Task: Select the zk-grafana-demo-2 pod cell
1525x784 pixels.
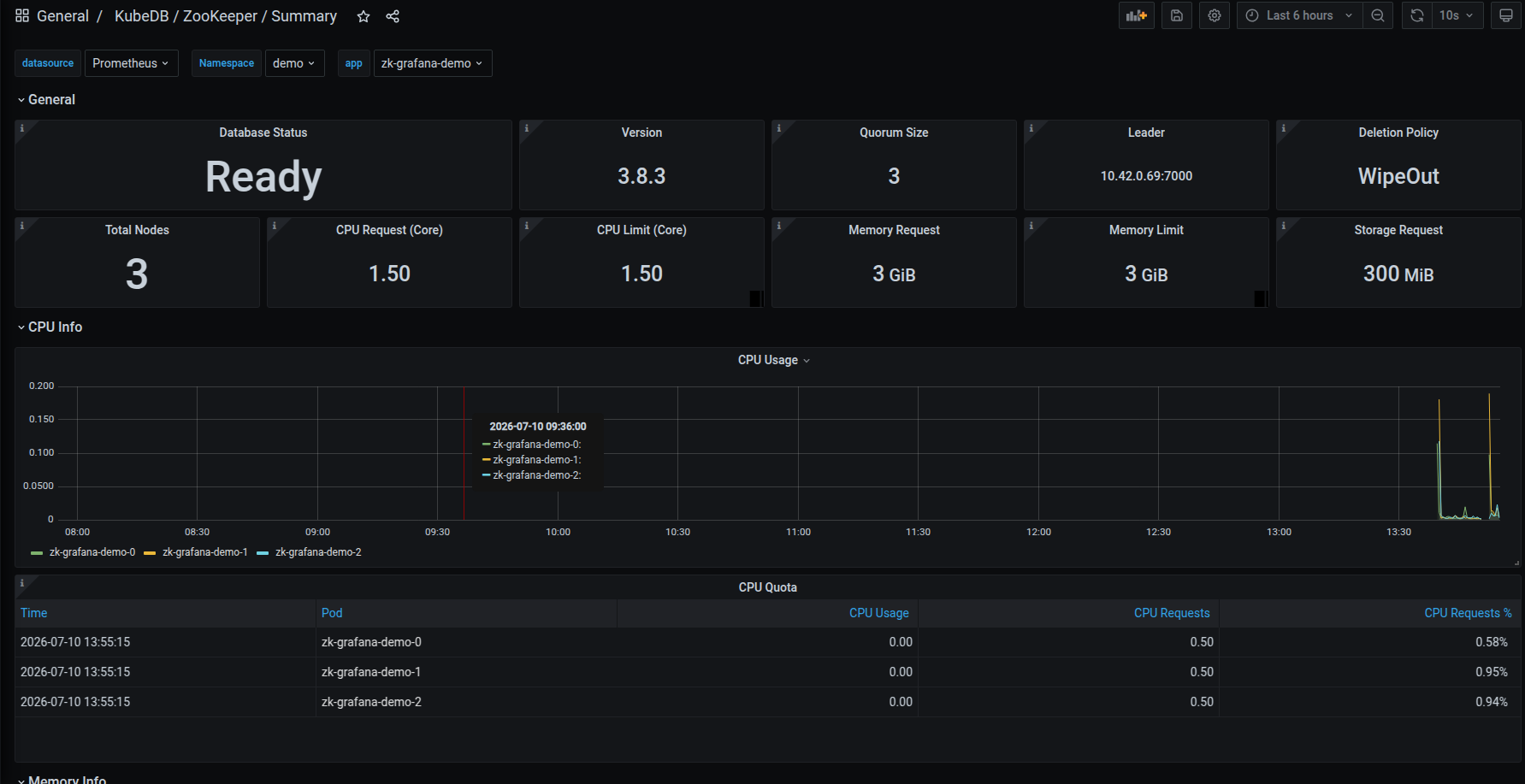Action: pyautogui.click(x=466, y=702)
